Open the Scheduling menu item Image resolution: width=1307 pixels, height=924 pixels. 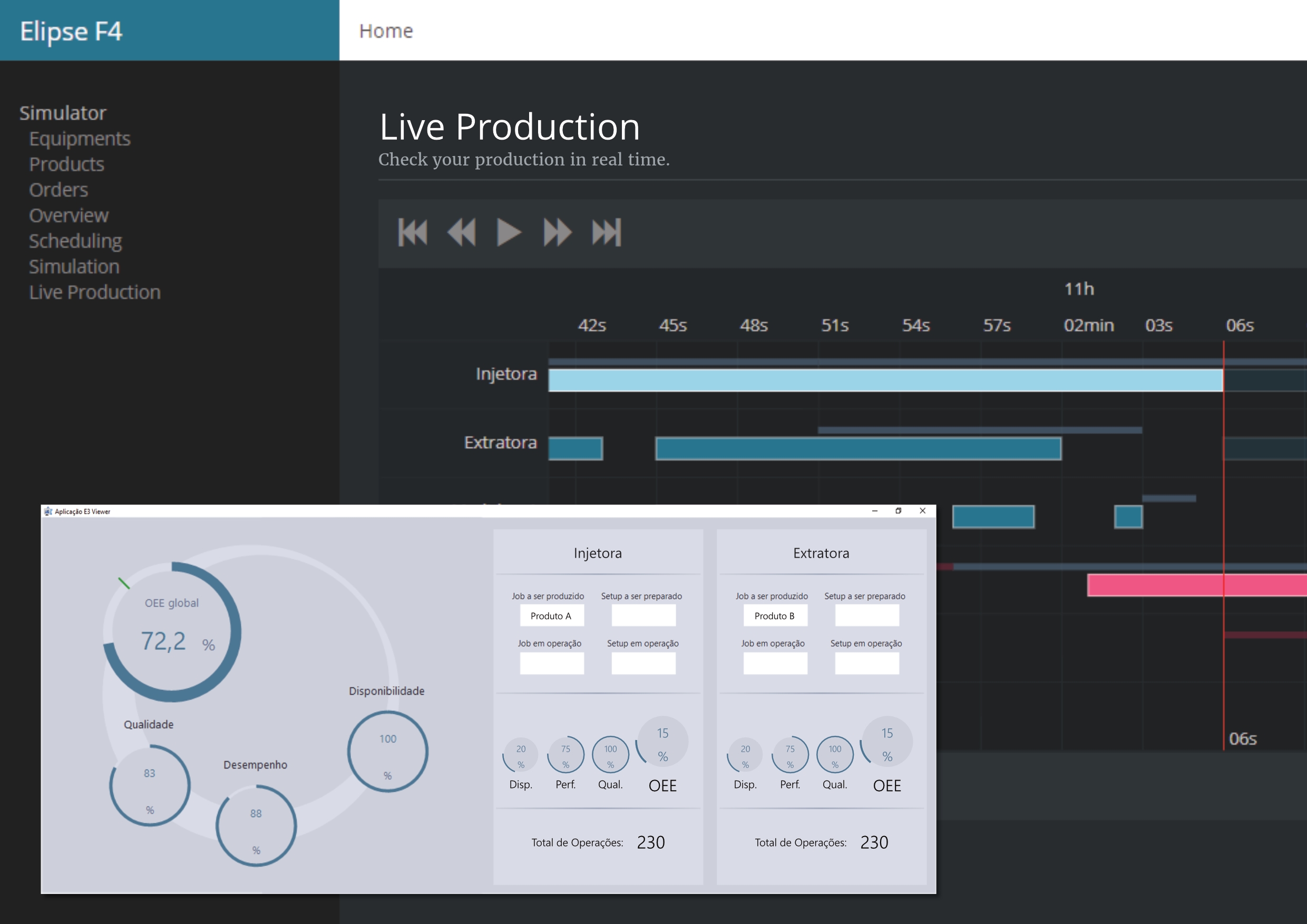(76, 241)
